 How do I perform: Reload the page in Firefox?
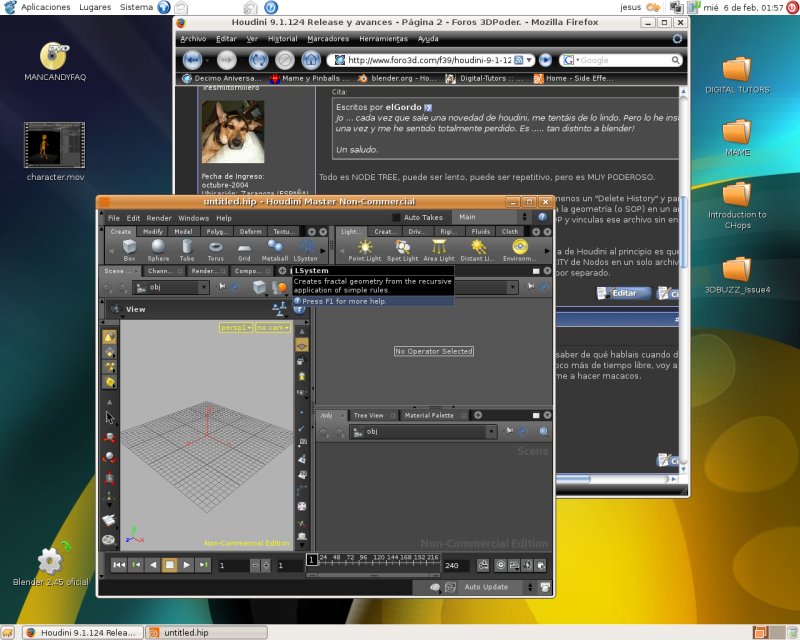[x=259, y=60]
